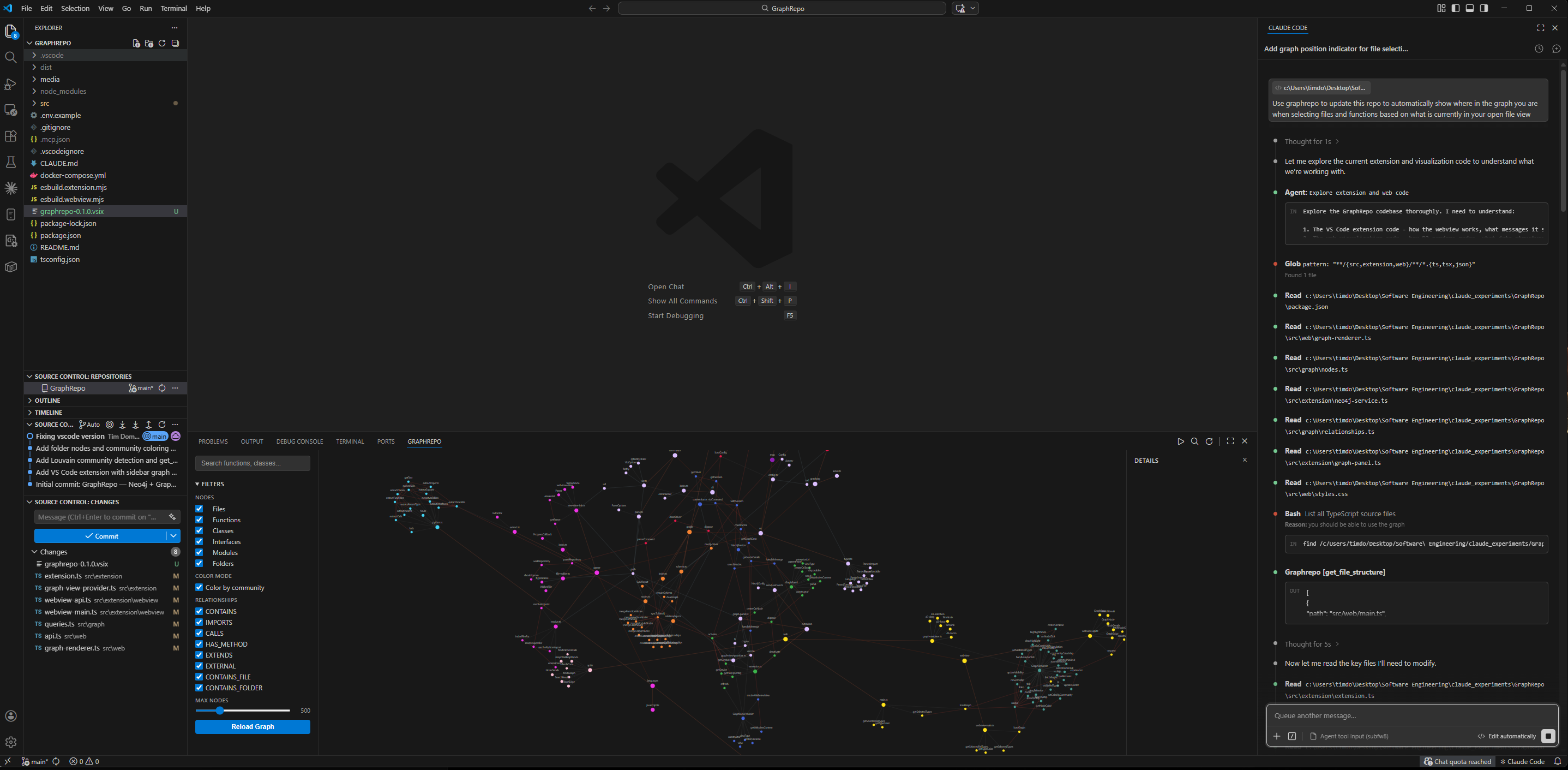
Task: Open the Testing beaker icon in activity bar
Action: (x=11, y=162)
